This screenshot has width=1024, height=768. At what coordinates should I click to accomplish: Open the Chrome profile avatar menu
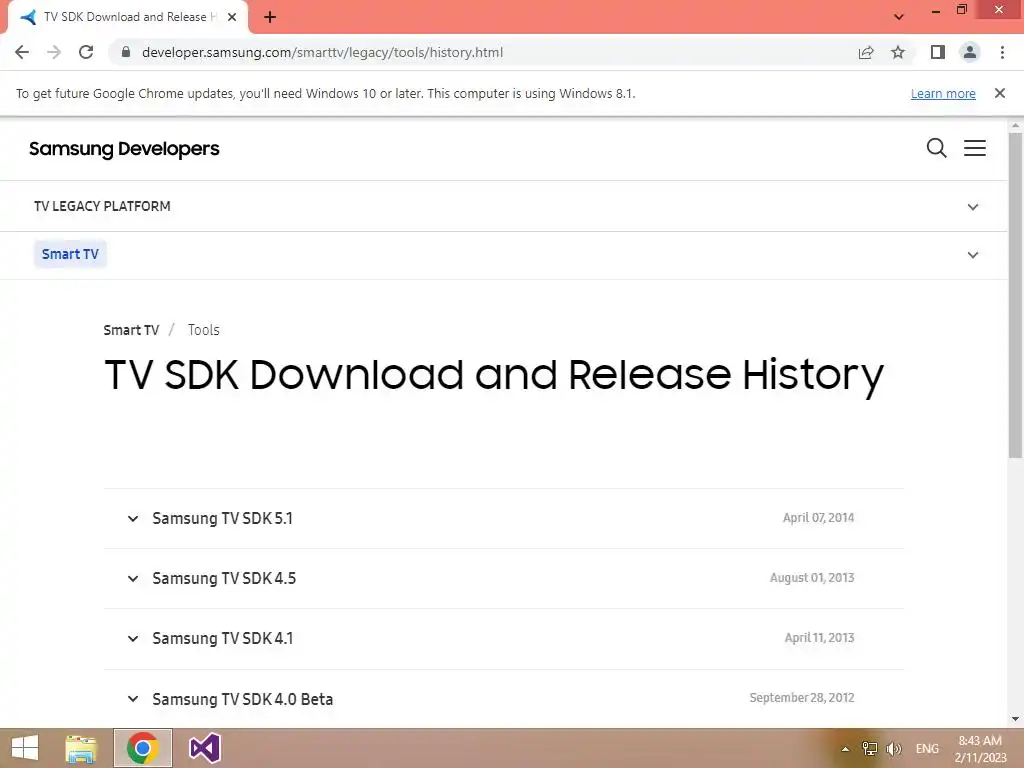tap(970, 52)
